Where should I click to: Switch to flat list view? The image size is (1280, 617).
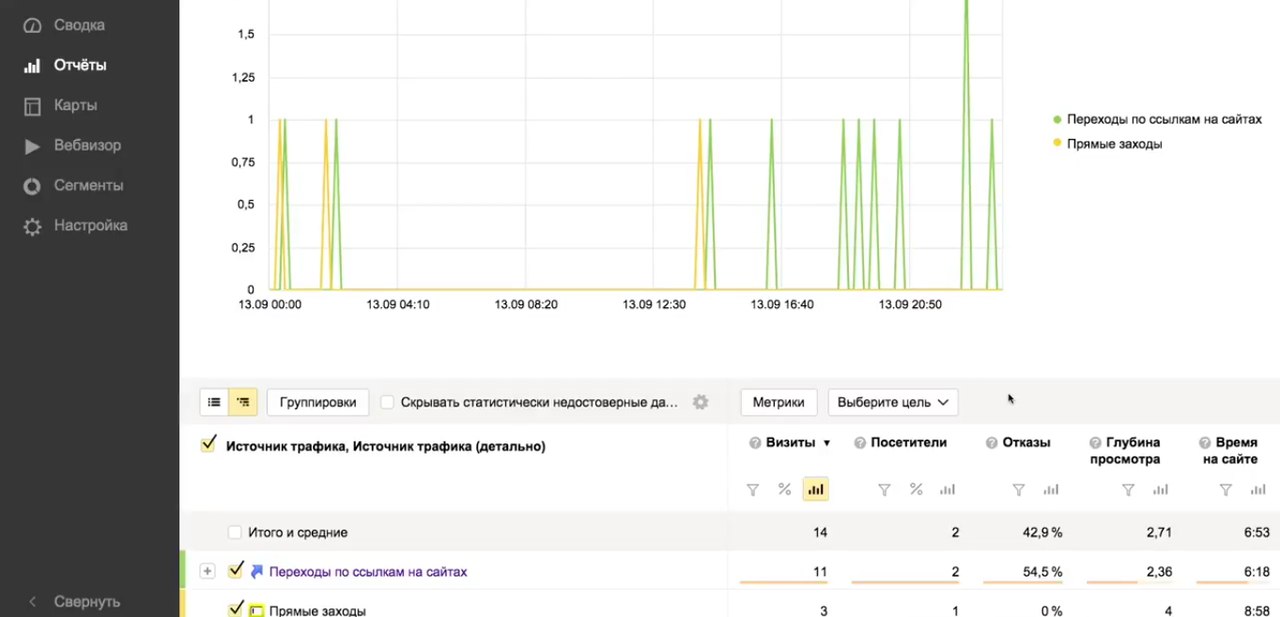[x=214, y=402]
